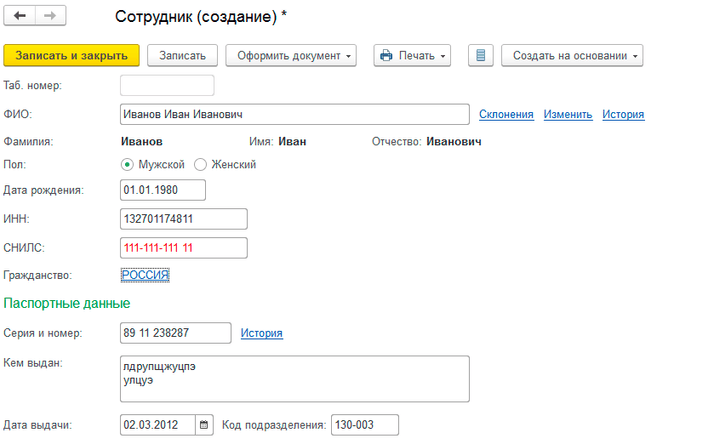Click the РОССИЯ citizenship link
Screen dimensions: 714x443
(145, 274)
